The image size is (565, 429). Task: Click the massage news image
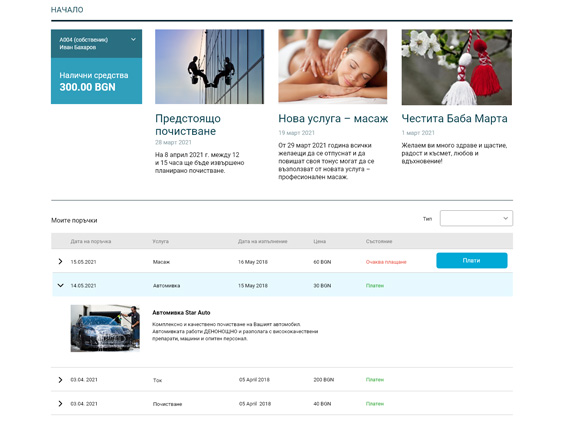[333, 67]
